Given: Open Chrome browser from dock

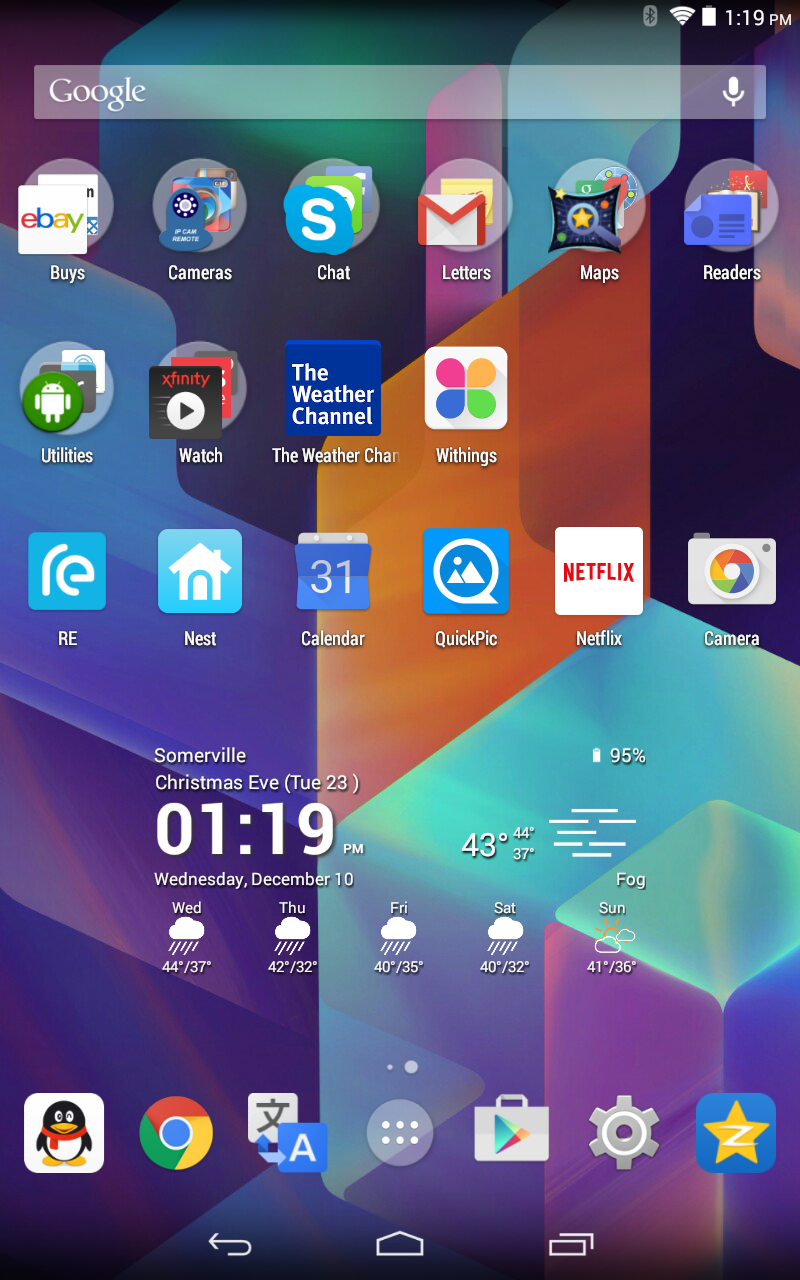Looking at the screenshot, I should pyautogui.click(x=176, y=1133).
